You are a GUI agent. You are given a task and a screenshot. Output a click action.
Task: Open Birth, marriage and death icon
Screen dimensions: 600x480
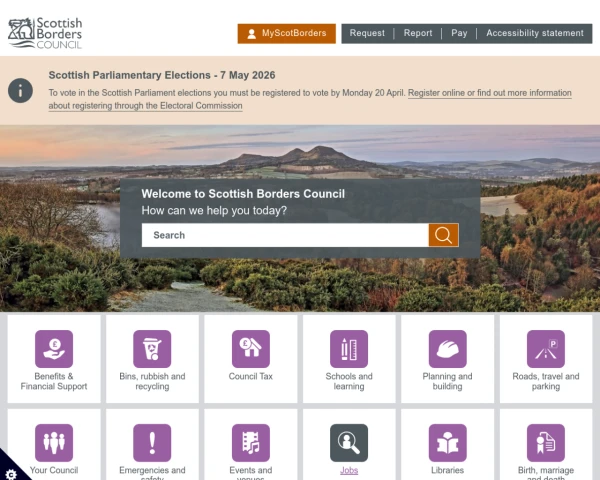click(546, 443)
